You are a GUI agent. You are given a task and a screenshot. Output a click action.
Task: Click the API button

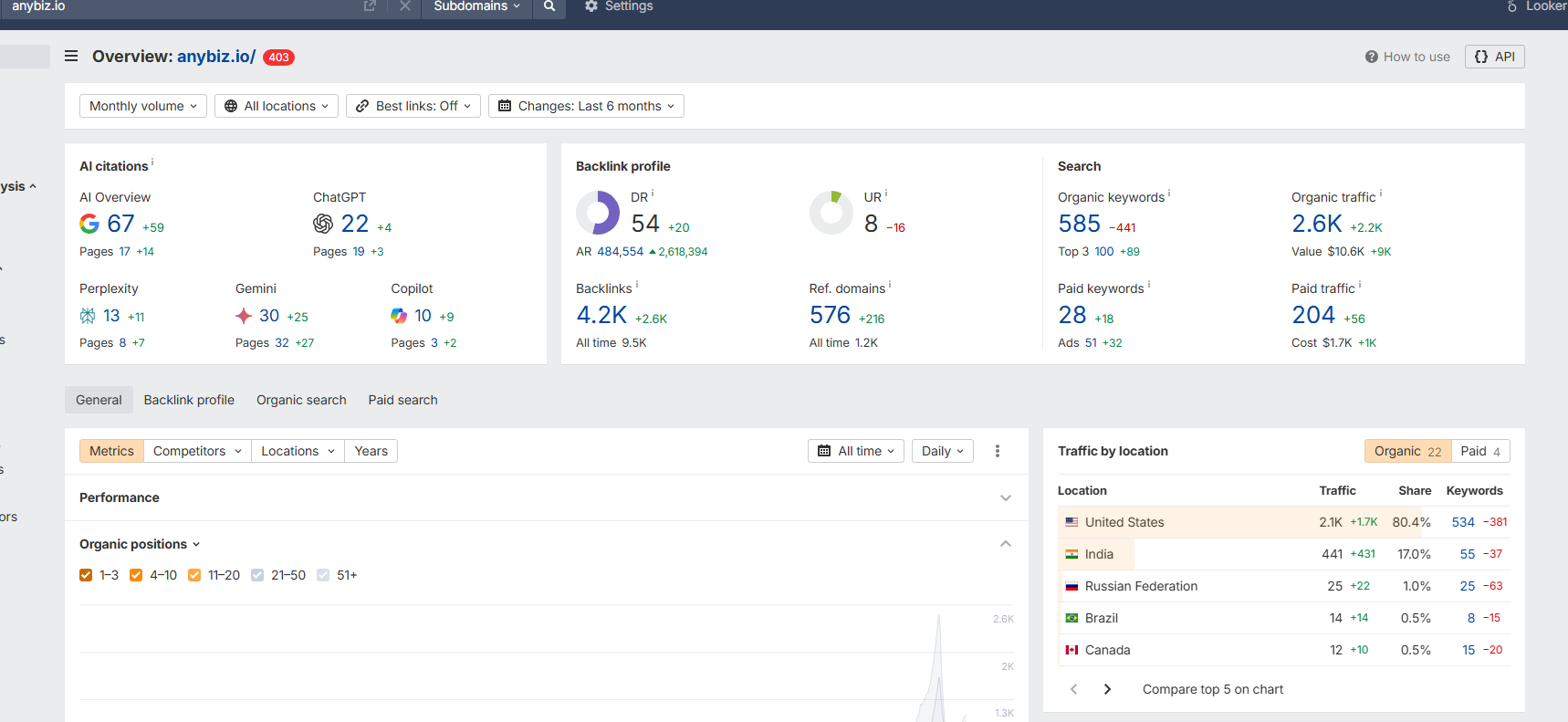1494,57
